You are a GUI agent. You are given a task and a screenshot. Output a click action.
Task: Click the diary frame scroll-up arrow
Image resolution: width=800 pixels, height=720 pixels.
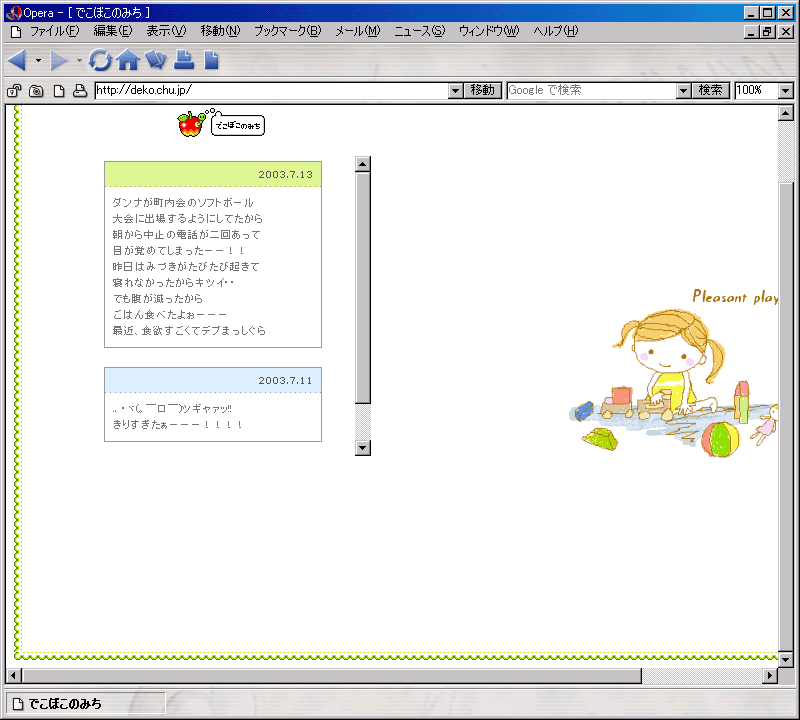point(363,164)
